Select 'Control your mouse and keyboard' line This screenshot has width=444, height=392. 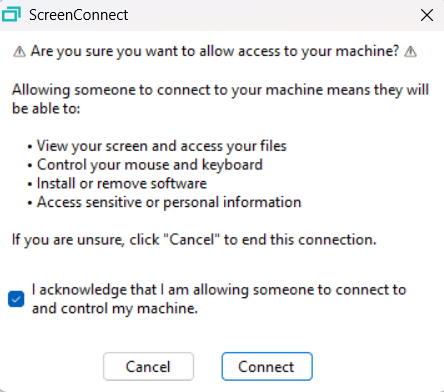click(x=150, y=165)
